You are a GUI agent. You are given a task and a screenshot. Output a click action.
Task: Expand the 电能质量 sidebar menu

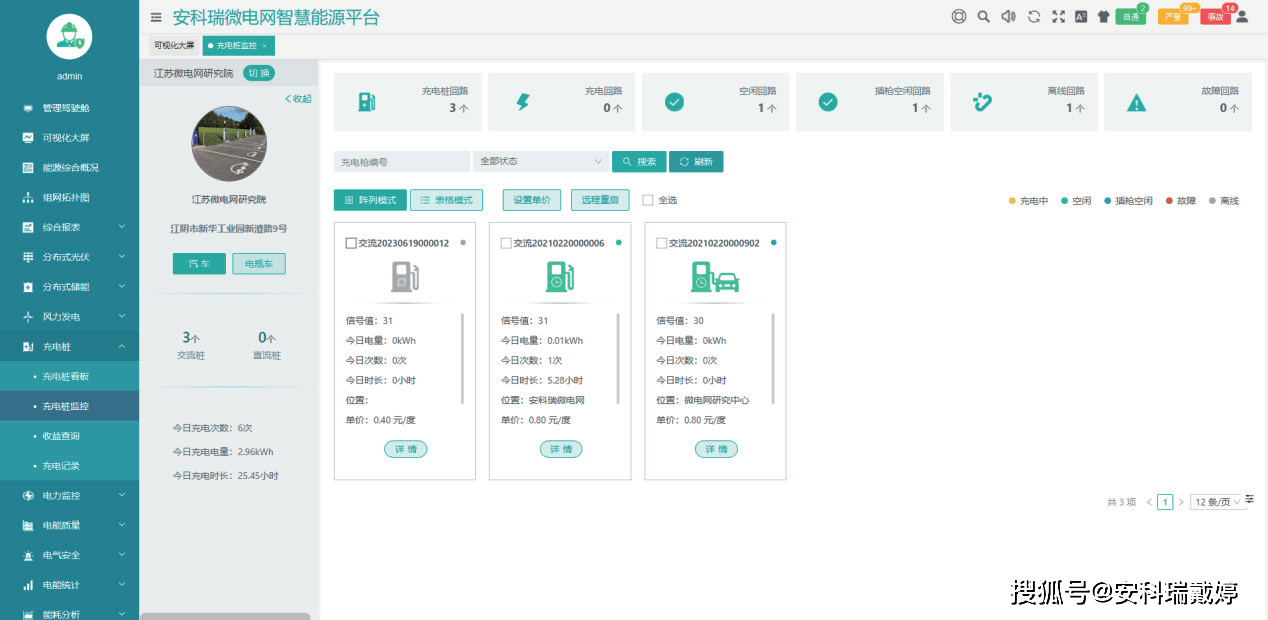(x=69, y=525)
